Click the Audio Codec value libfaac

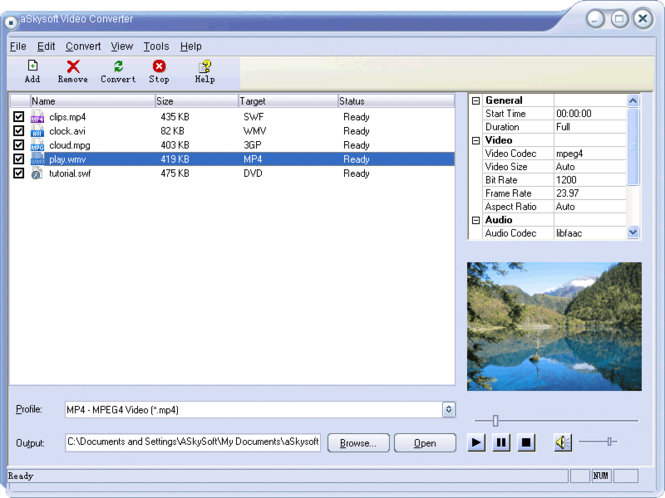[569, 233]
